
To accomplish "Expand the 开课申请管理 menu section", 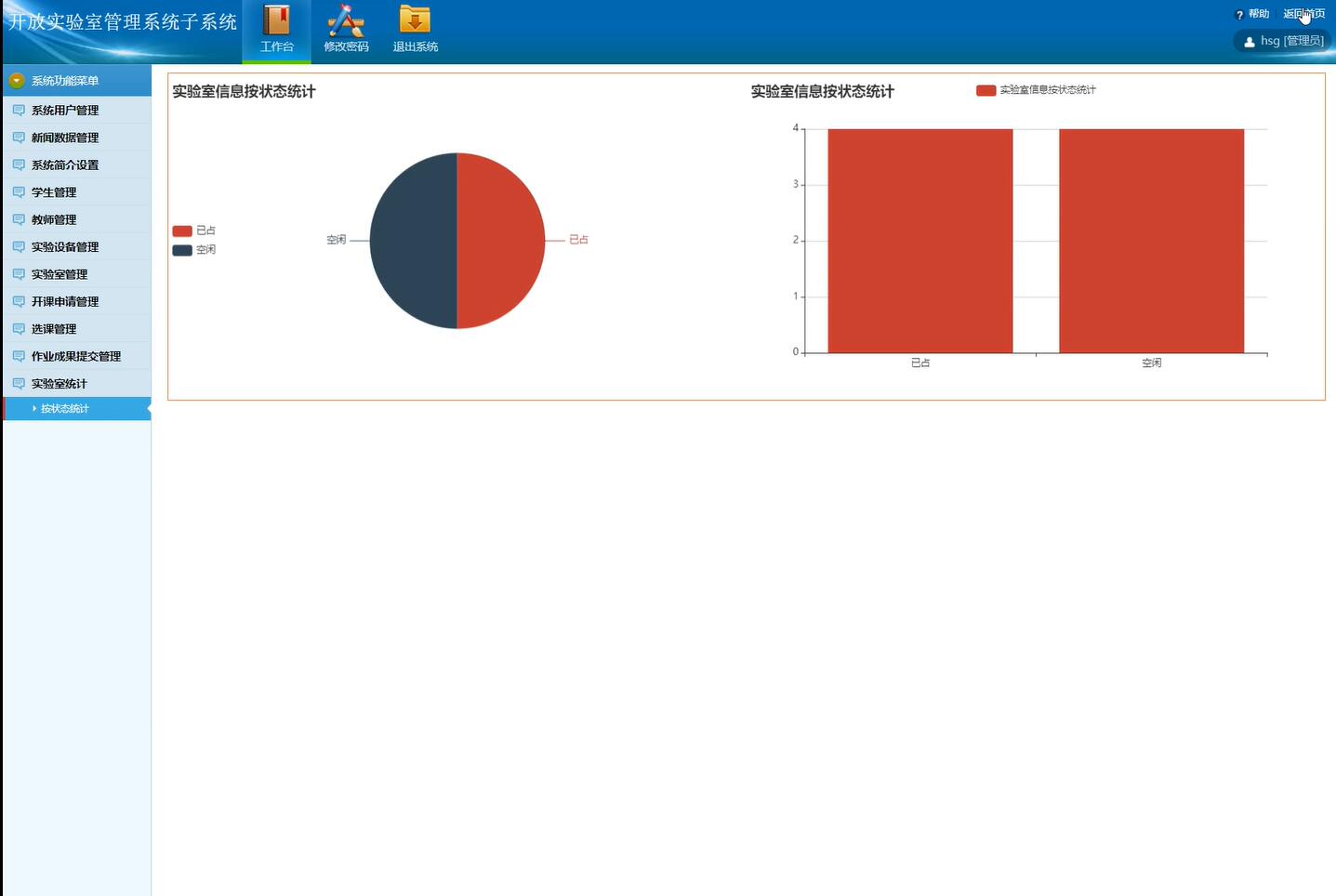I will (65, 302).
